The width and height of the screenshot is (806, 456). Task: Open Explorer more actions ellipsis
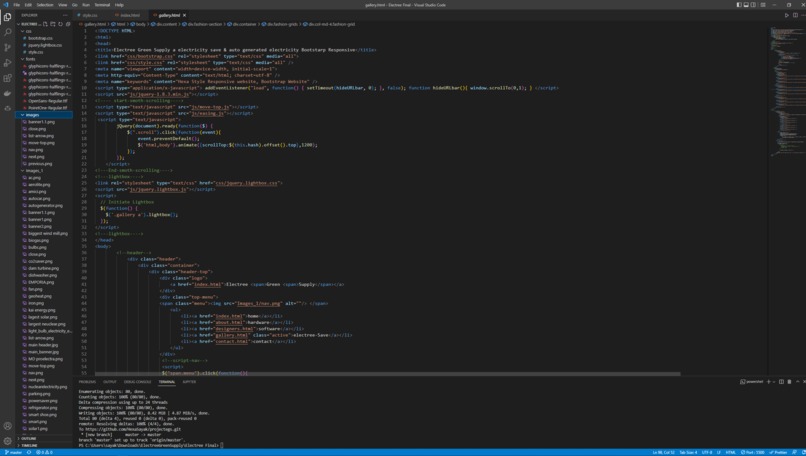click(65, 15)
